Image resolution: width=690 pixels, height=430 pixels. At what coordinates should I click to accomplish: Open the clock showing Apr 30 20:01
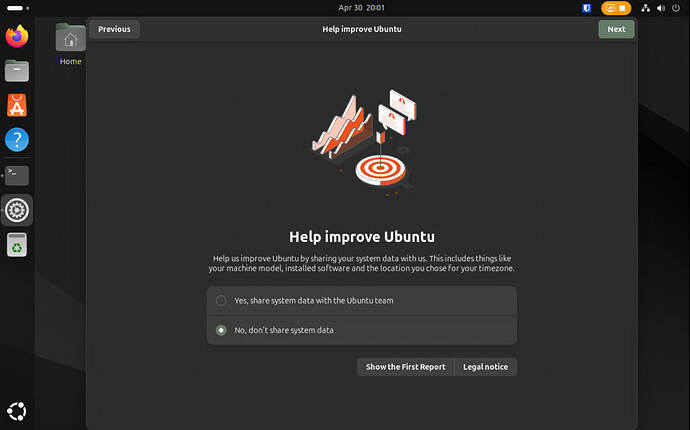(361, 8)
